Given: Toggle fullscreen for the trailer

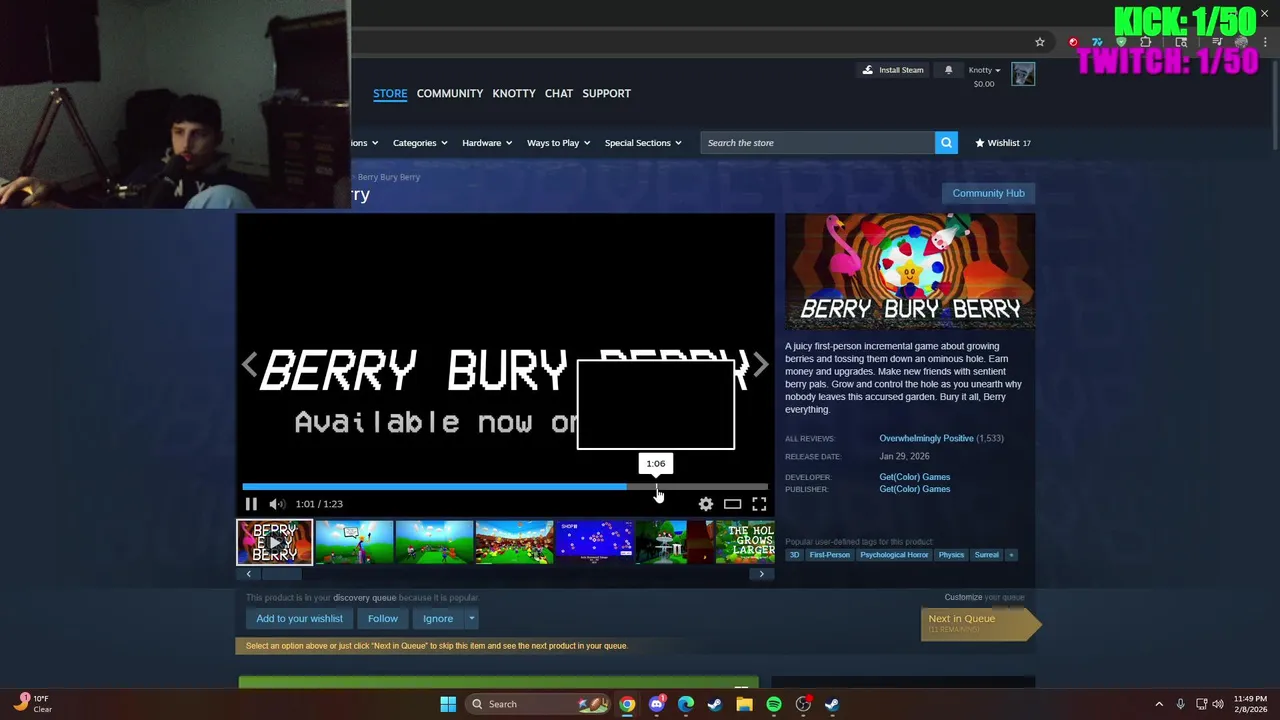Looking at the screenshot, I should [759, 504].
